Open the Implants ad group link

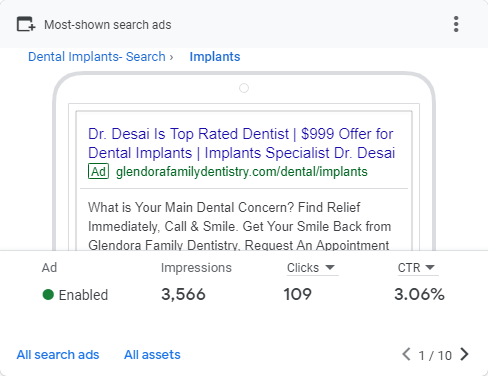tap(215, 57)
